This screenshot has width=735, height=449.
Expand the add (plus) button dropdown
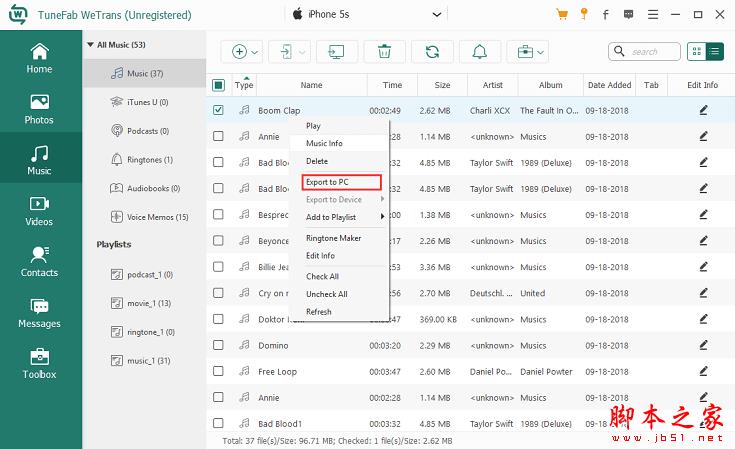coord(254,52)
